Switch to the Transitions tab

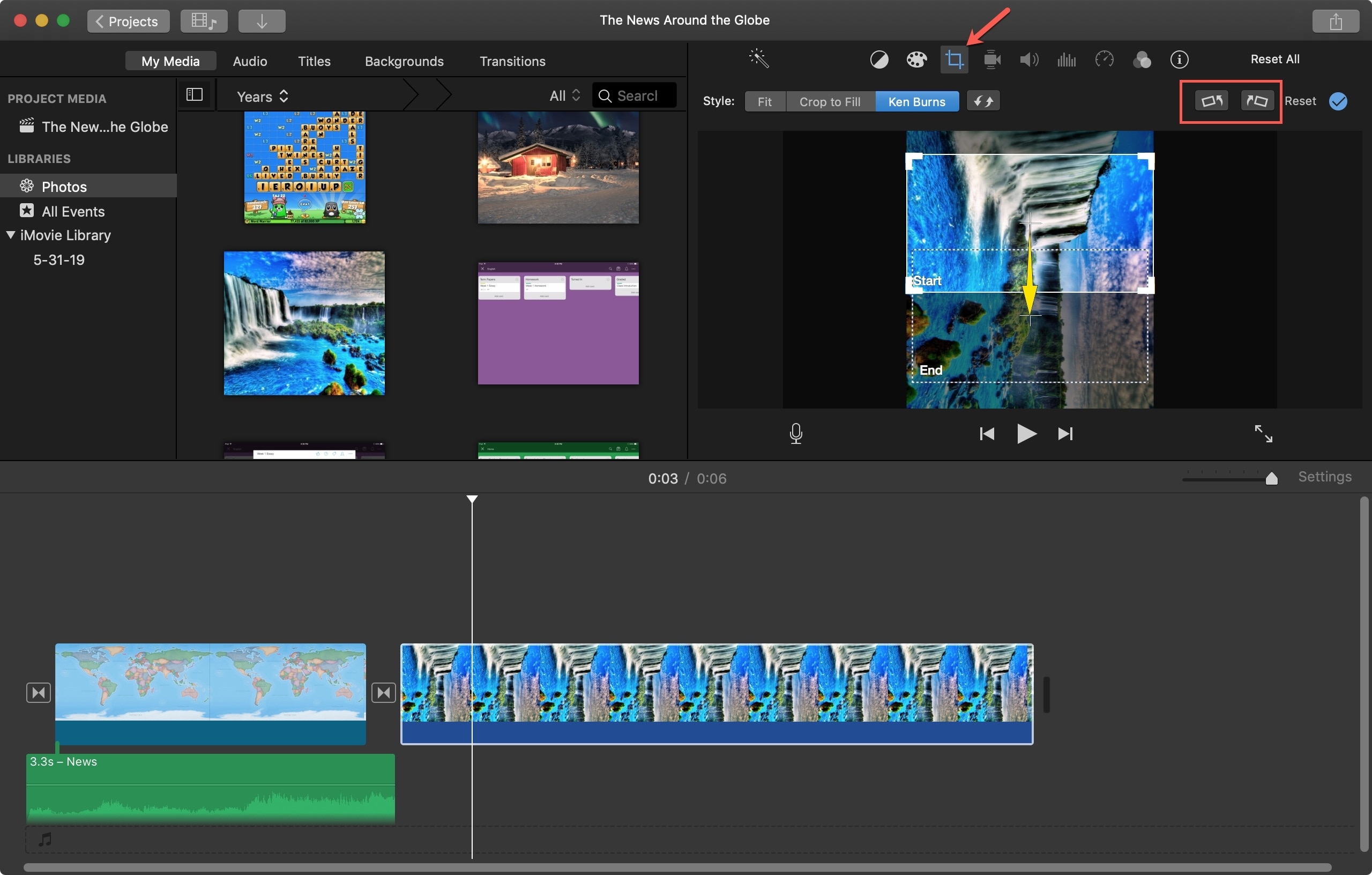(x=512, y=61)
